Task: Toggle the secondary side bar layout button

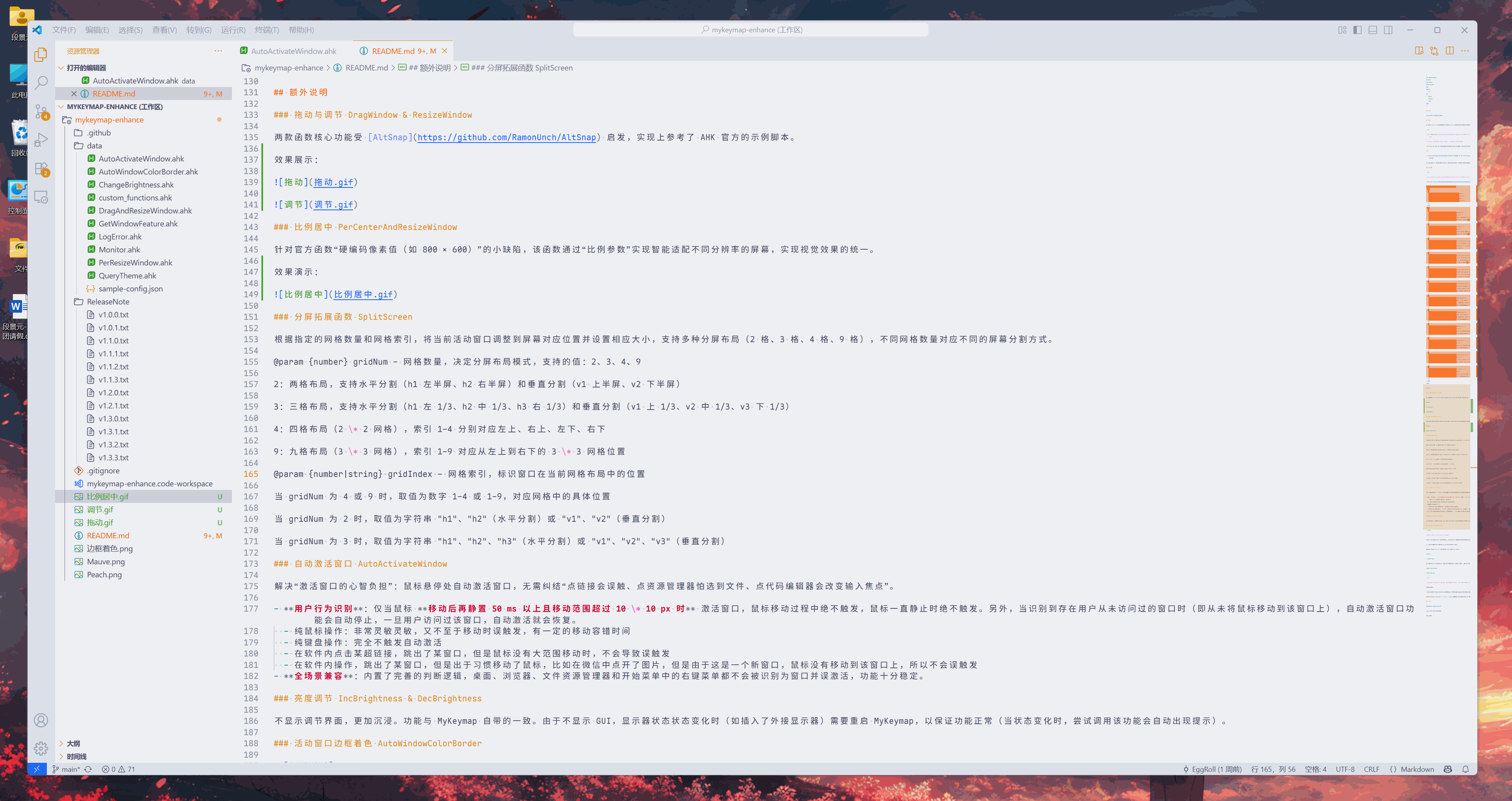Action: pyautogui.click(x=1388, y=30)
